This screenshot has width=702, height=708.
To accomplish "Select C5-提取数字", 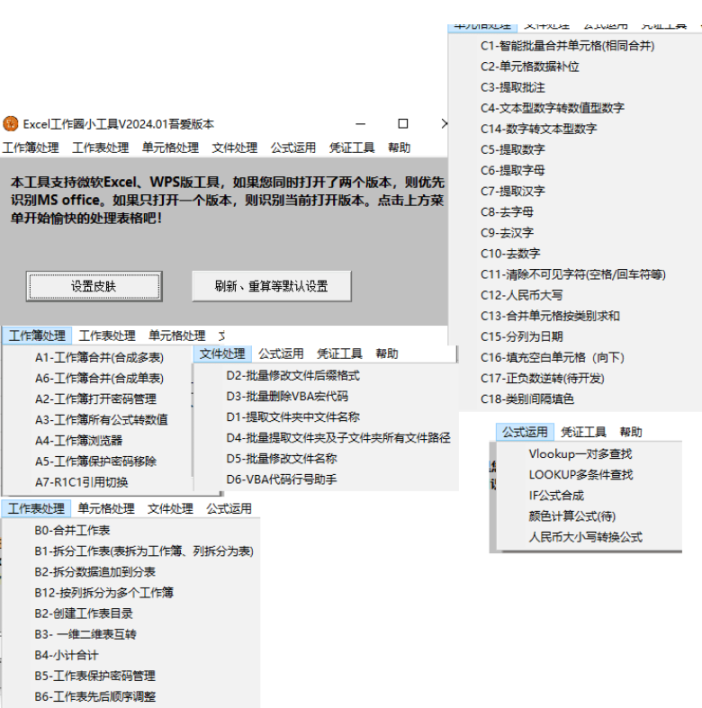I will tap(513, 149).
